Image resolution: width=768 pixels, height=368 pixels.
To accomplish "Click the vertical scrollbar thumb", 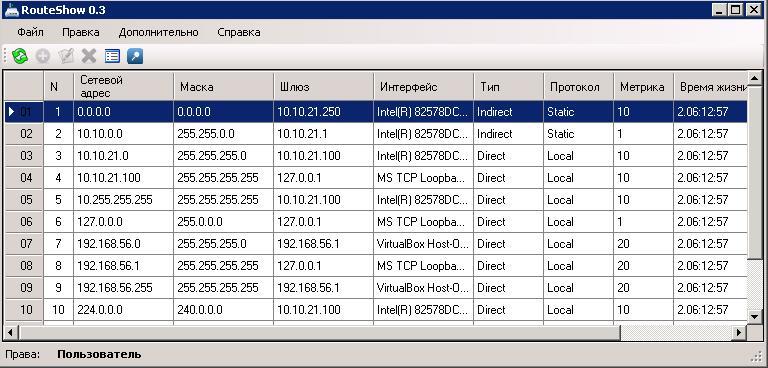I will point(755,172).
